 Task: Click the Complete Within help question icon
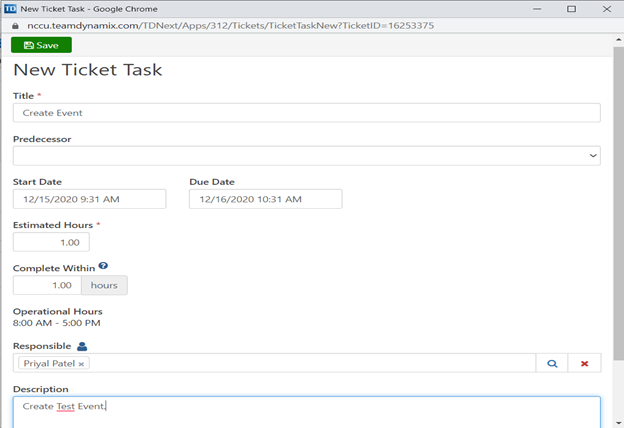pos(103,266)
